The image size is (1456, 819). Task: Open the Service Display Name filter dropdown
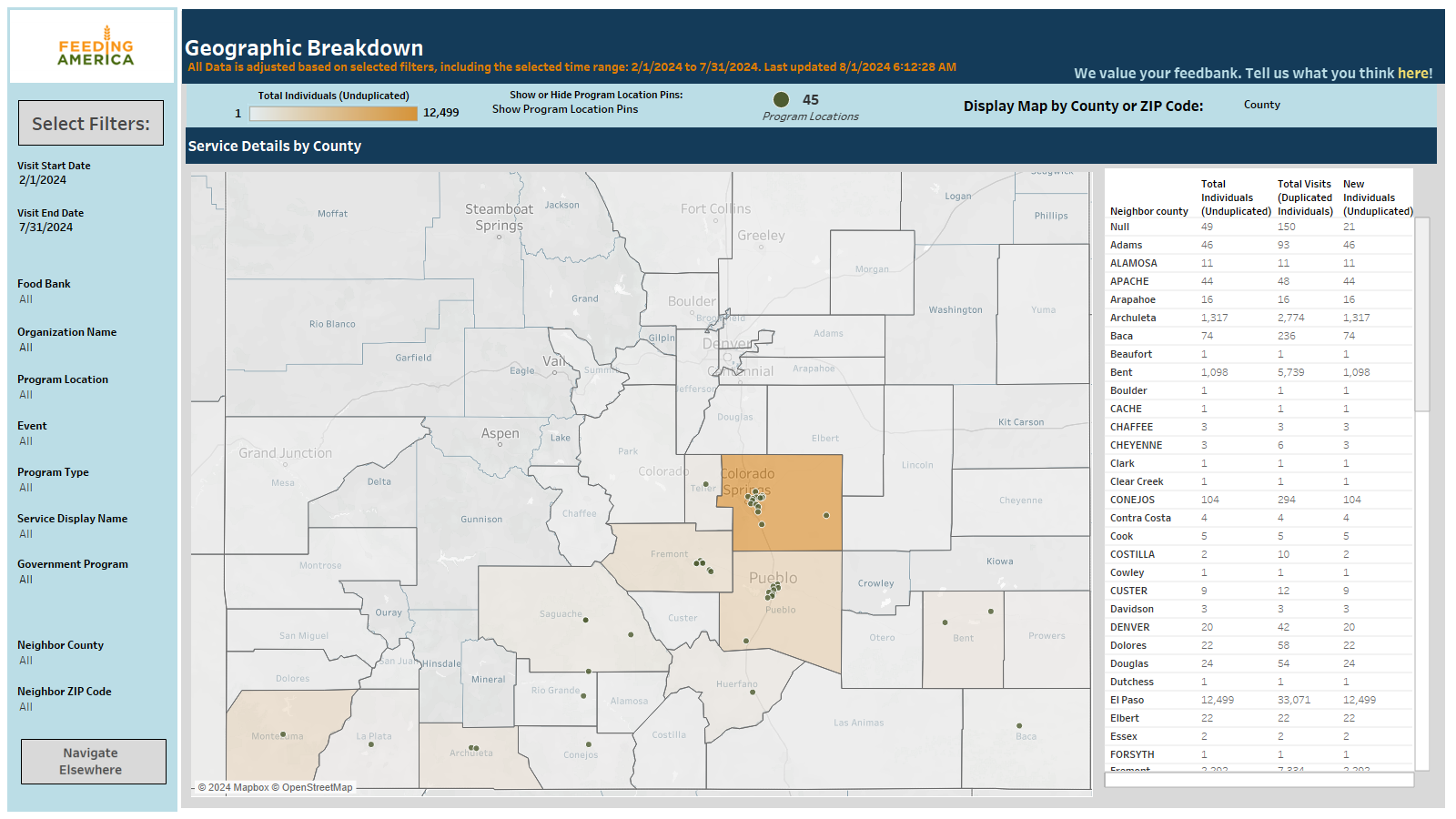(x=91, y=534)
